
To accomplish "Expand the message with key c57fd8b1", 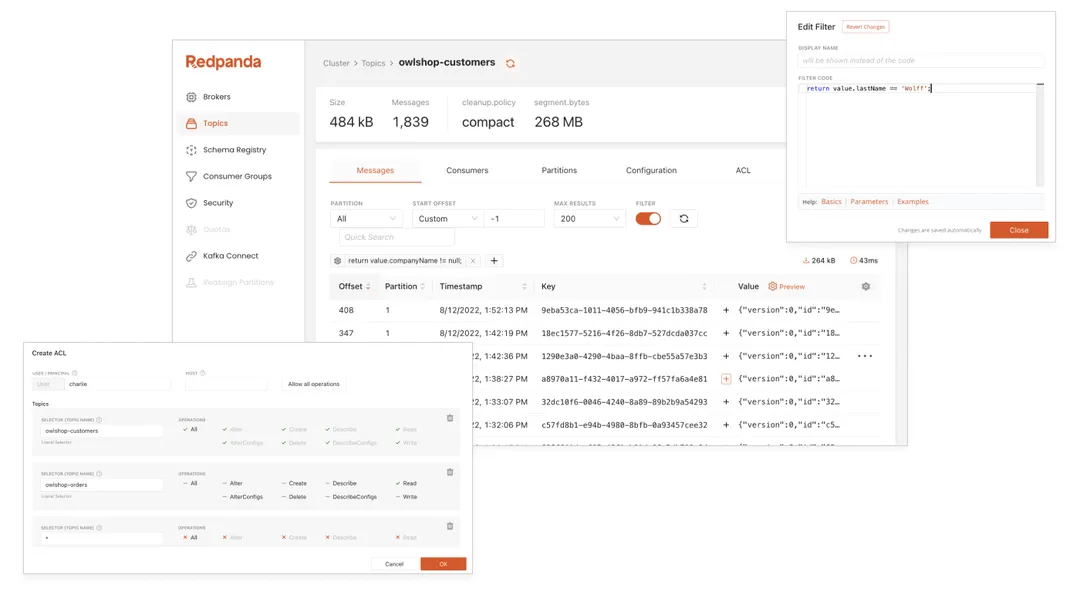I will 726,425.
